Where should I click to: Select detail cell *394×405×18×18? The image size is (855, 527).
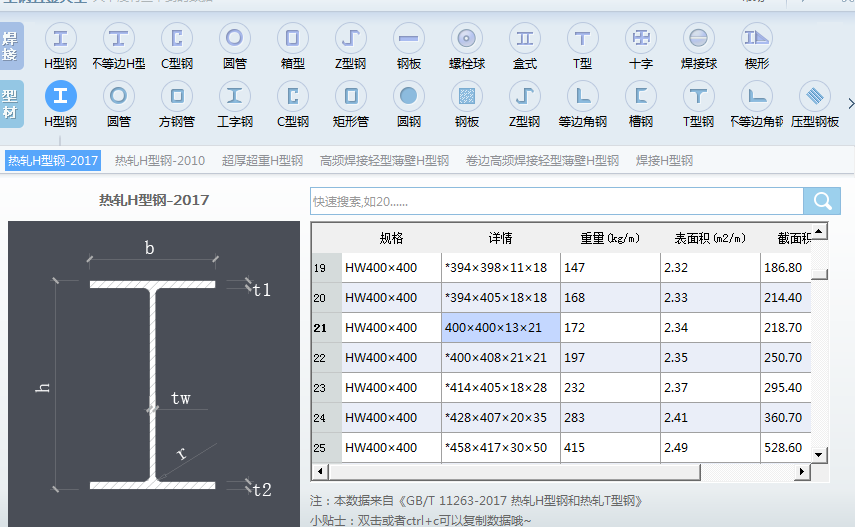click(501, 298)
